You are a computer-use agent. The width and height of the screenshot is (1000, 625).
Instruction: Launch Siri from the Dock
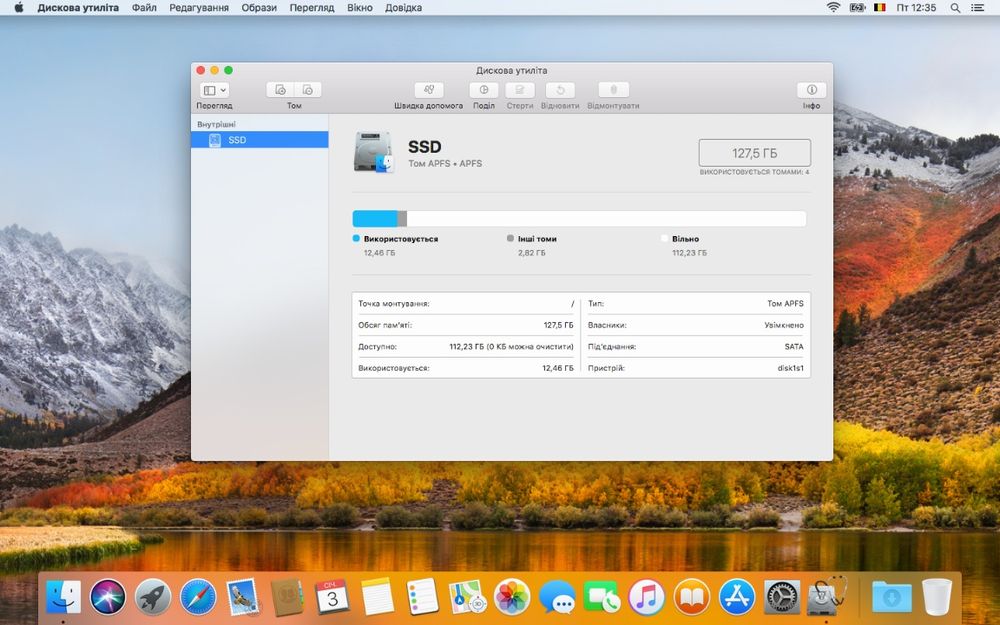point(108,598)
